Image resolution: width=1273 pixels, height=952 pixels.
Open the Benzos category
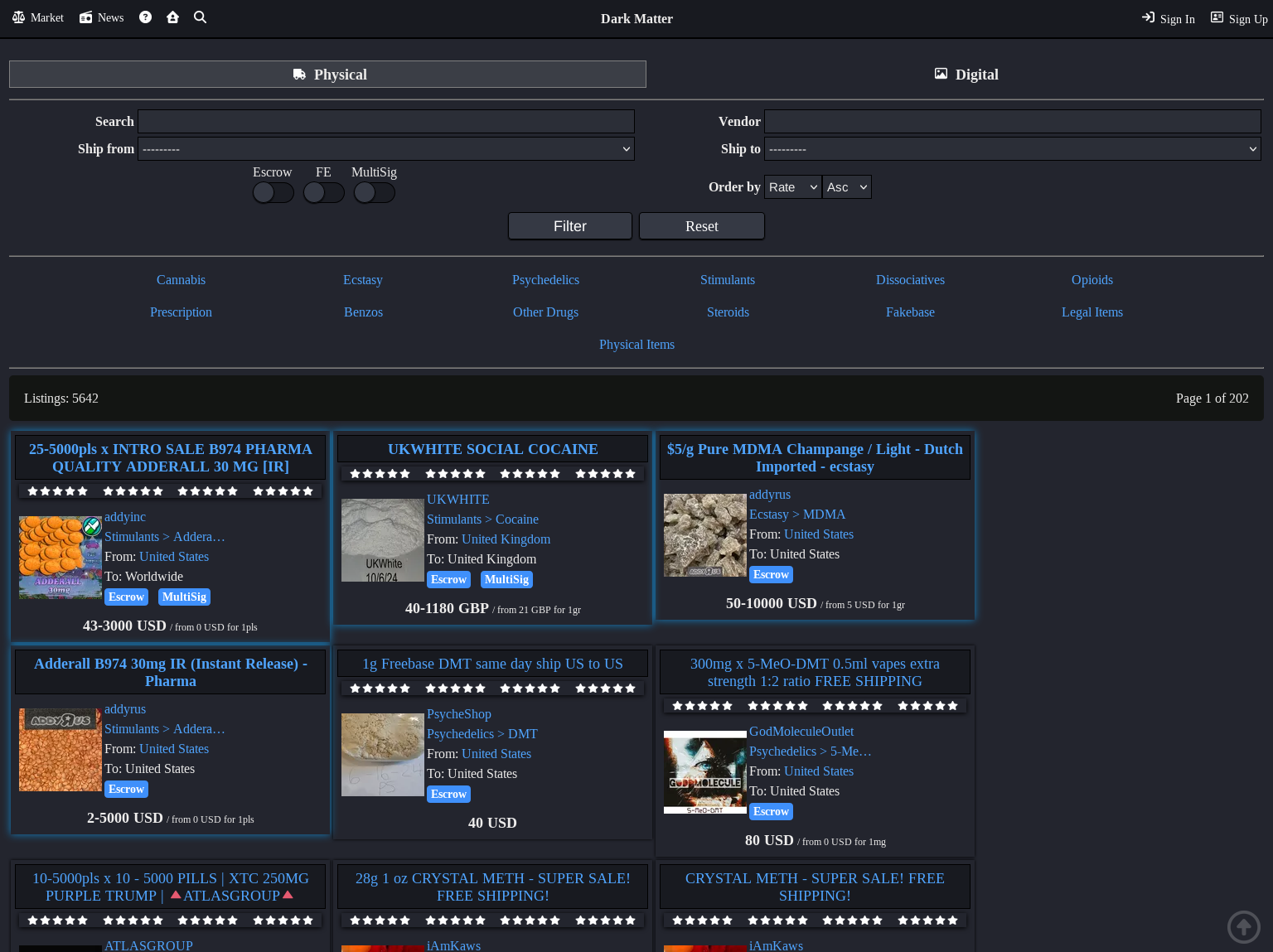point(363,312)
